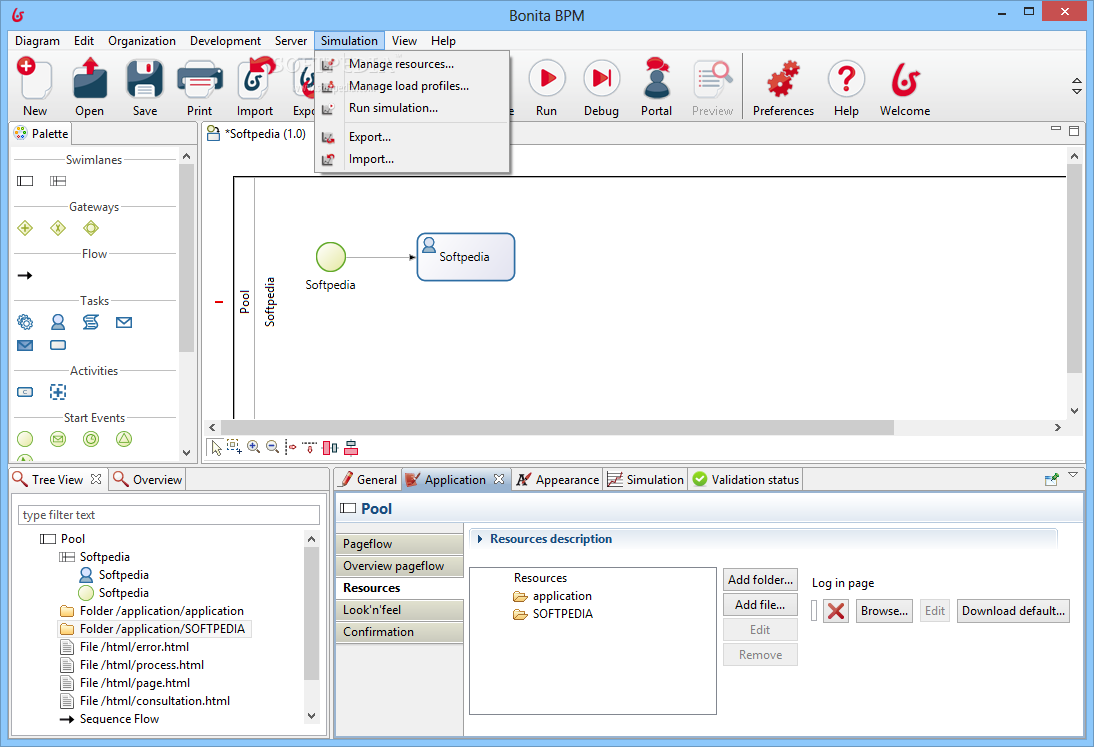Switch to the Validation status tab
This screenshot has width=1094, height=747.
point(746,480)
